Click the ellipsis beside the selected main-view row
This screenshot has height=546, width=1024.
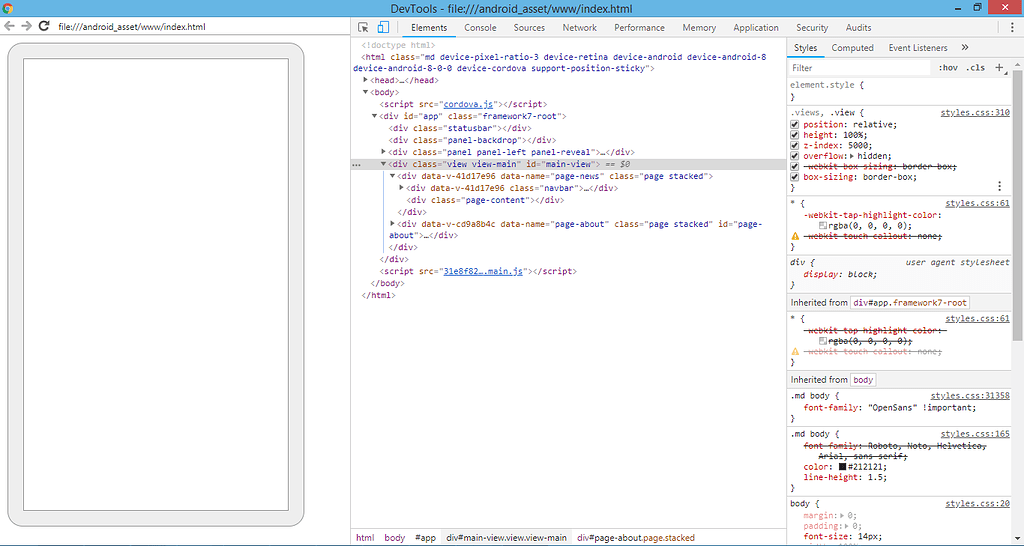(x=356, y=165)
